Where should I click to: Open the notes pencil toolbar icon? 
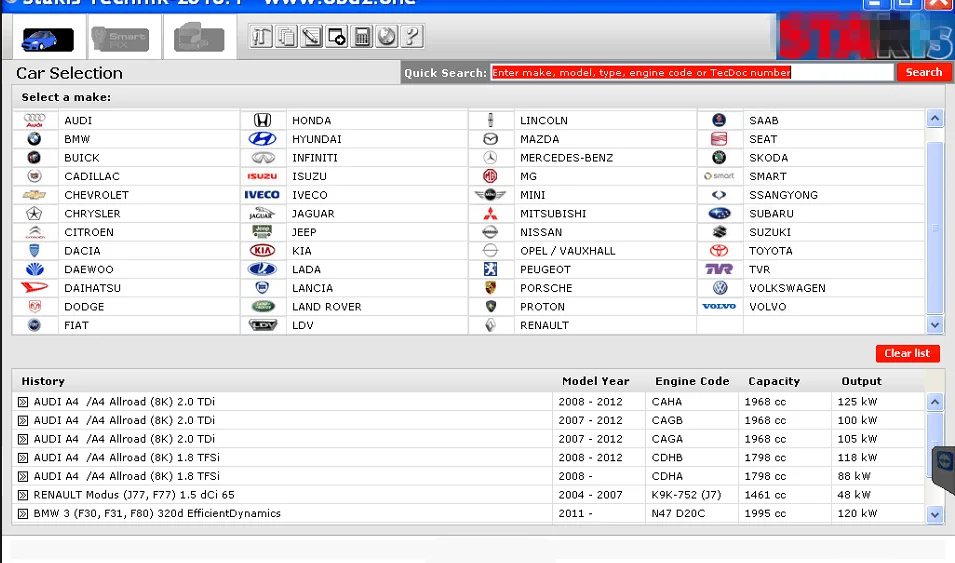(x=311, y=37)
